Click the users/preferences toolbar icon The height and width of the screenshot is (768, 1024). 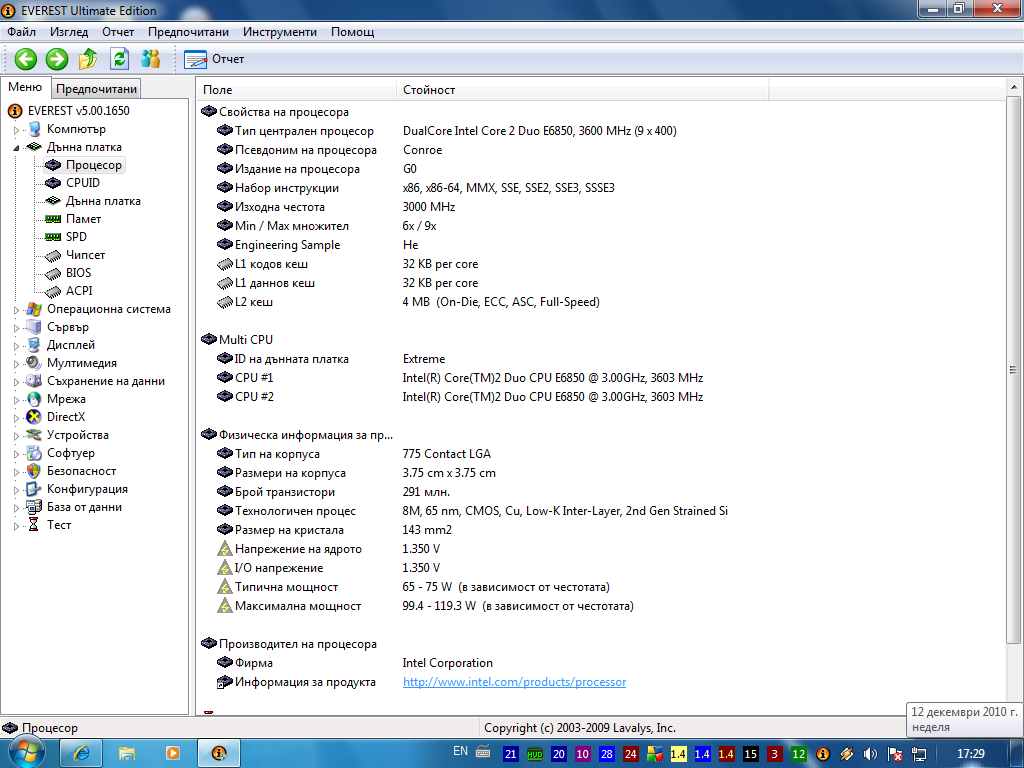coord(151,59)
